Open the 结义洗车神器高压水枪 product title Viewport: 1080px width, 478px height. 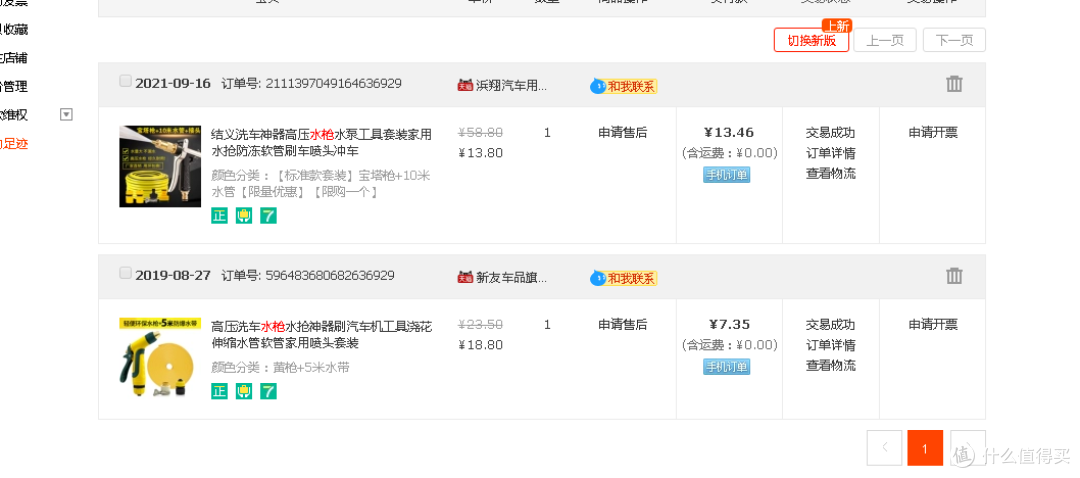[x=322, y=143]
